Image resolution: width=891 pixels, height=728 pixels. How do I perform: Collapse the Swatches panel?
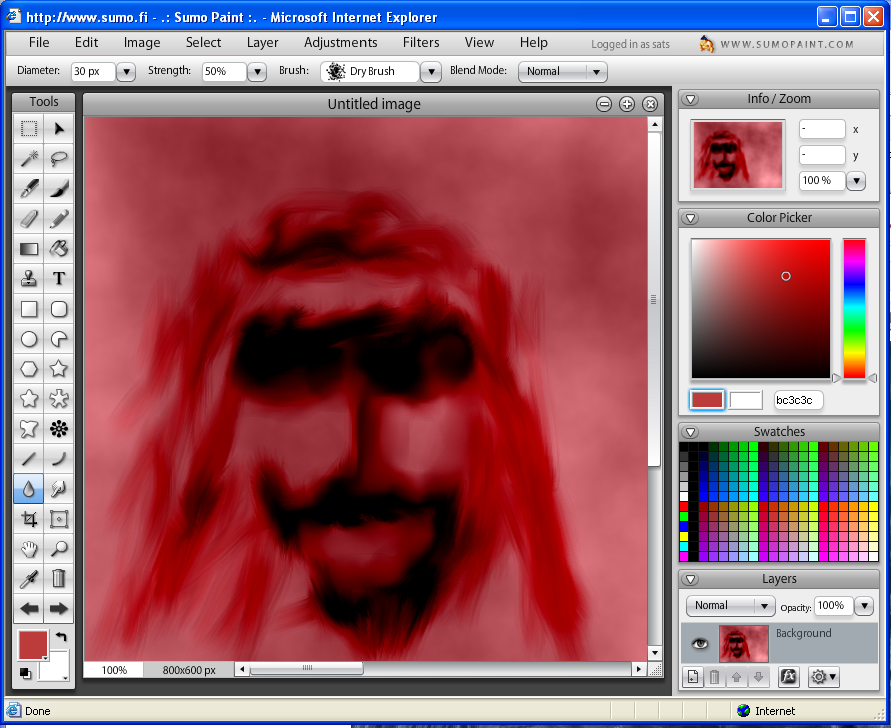tap(691, 432)
